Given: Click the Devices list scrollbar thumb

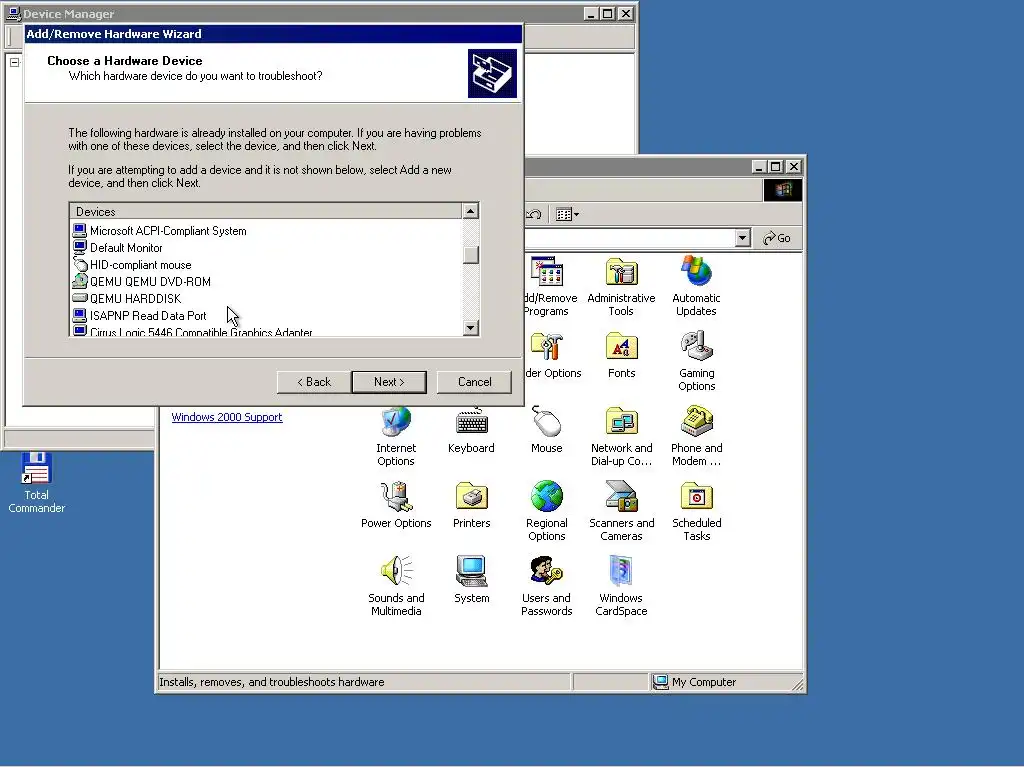Looking at the screenshot, I should point(470,255).
